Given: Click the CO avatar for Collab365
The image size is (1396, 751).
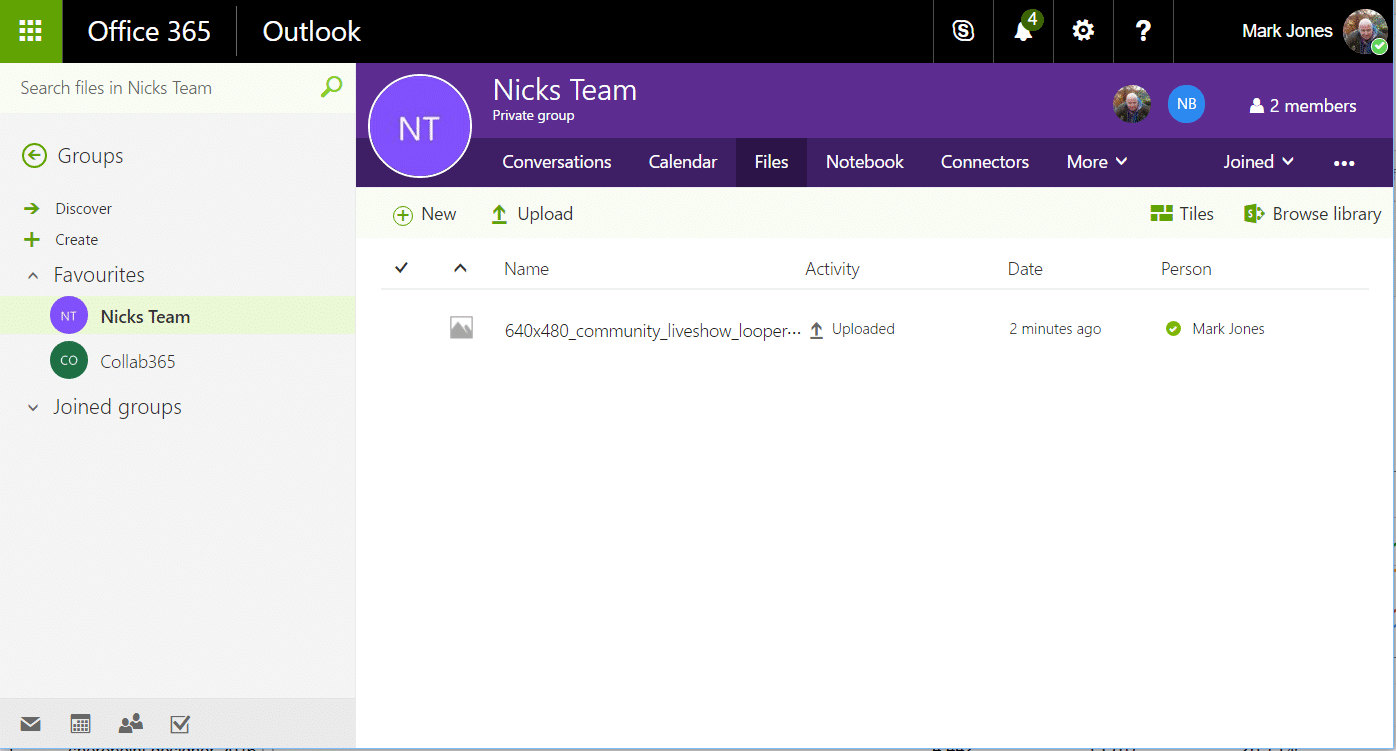Looking at the screenshot, I should (x=69, y=361).
